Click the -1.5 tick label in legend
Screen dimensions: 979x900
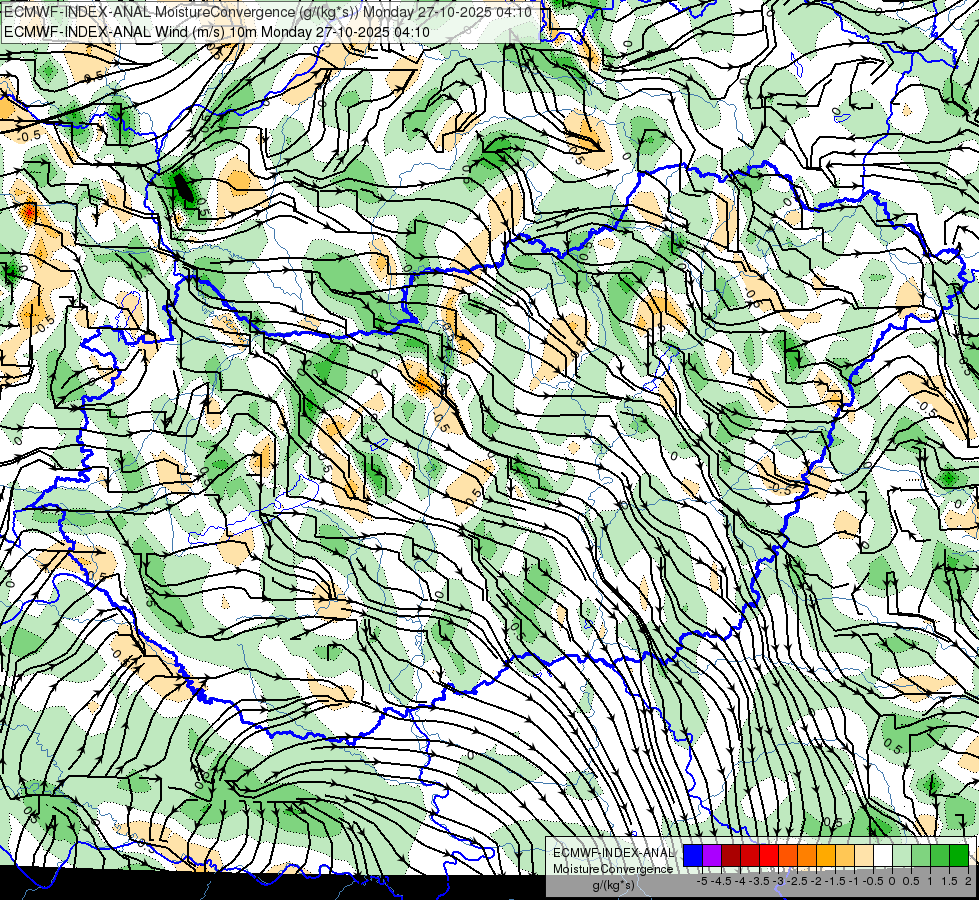(835, 881)
